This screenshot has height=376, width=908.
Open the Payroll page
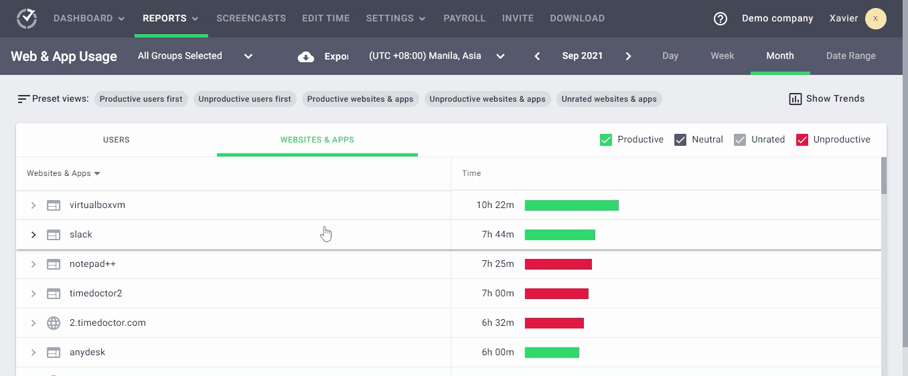pos(464,19)
